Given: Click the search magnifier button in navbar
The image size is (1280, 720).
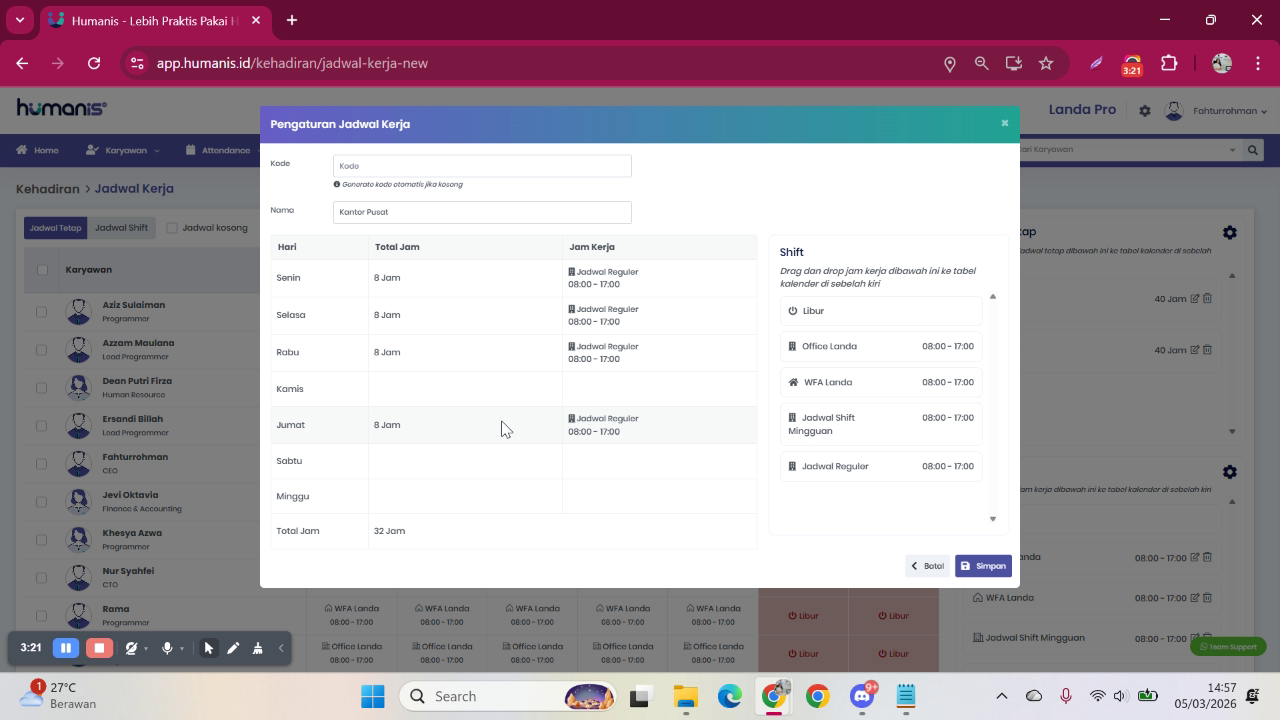Looking at the screenshot, I should click(x=1252, y=150).
